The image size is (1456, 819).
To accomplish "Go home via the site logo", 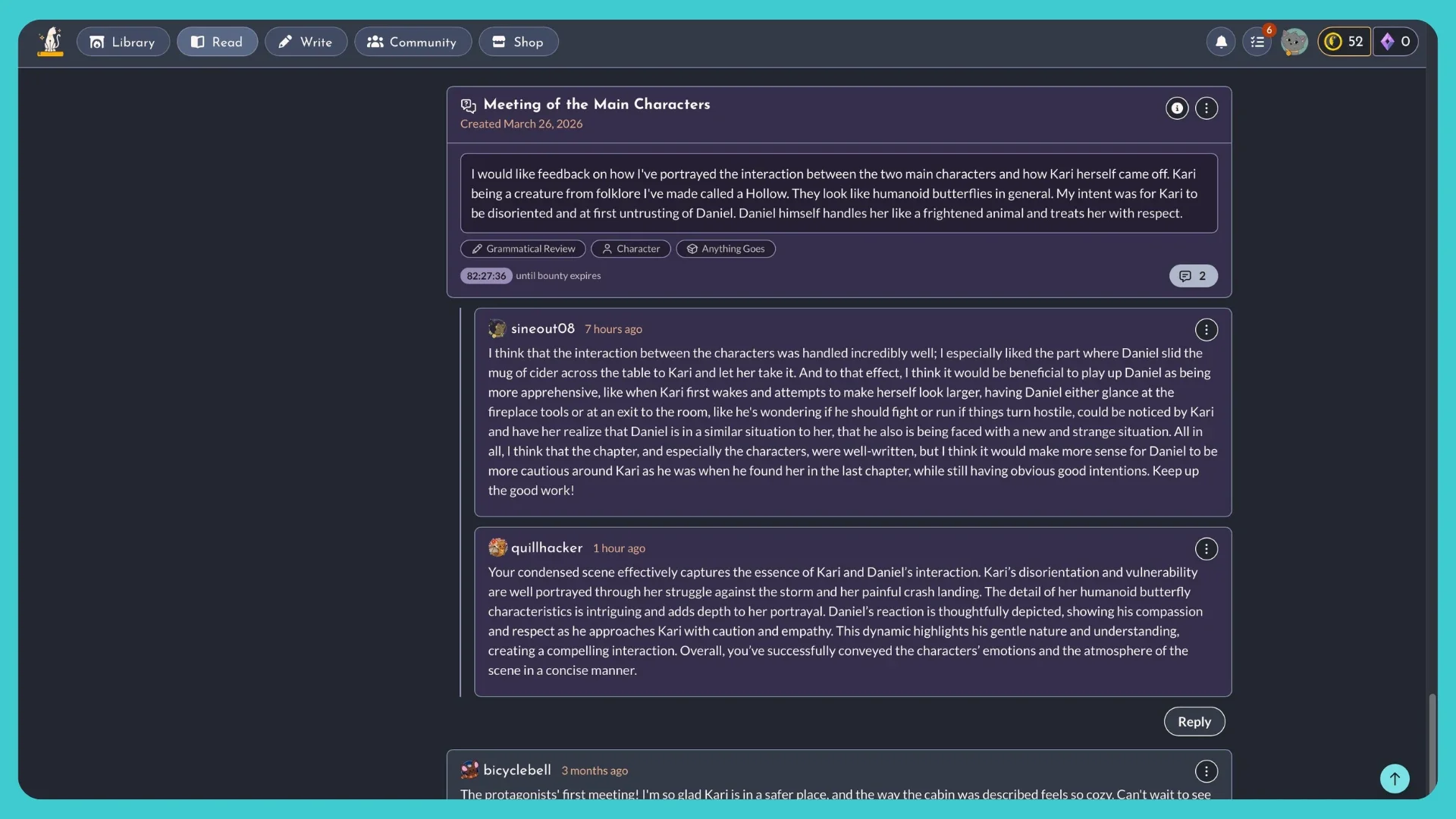I will click(50, 41).
